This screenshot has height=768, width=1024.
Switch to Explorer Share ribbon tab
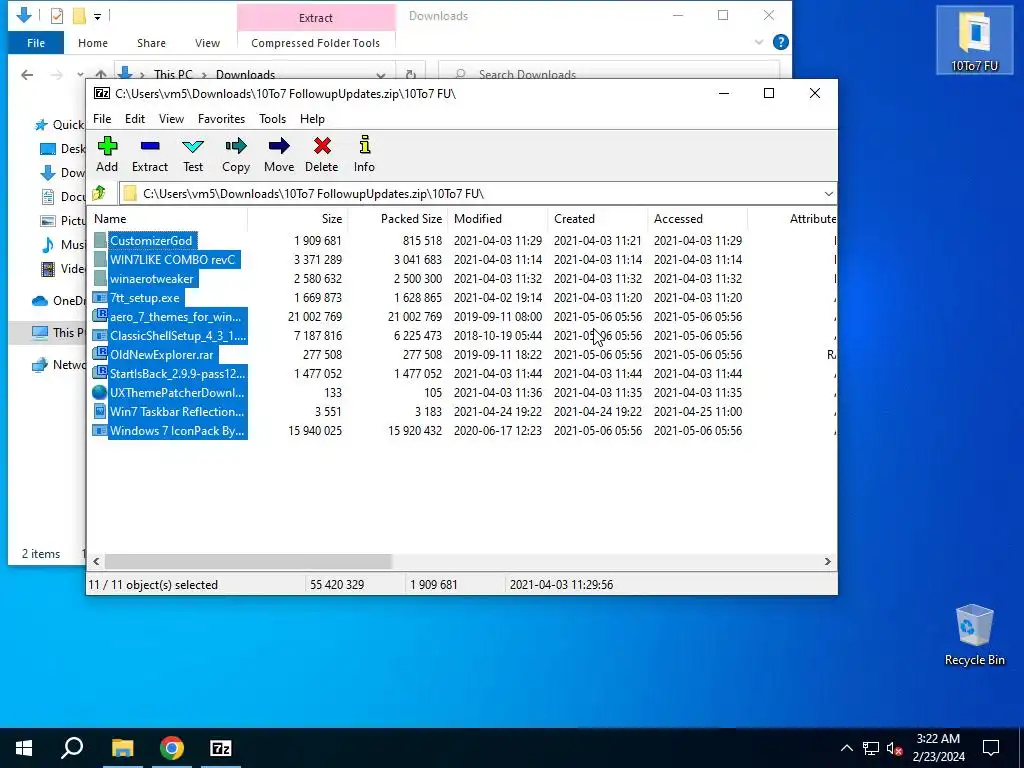tap(151, 43)
